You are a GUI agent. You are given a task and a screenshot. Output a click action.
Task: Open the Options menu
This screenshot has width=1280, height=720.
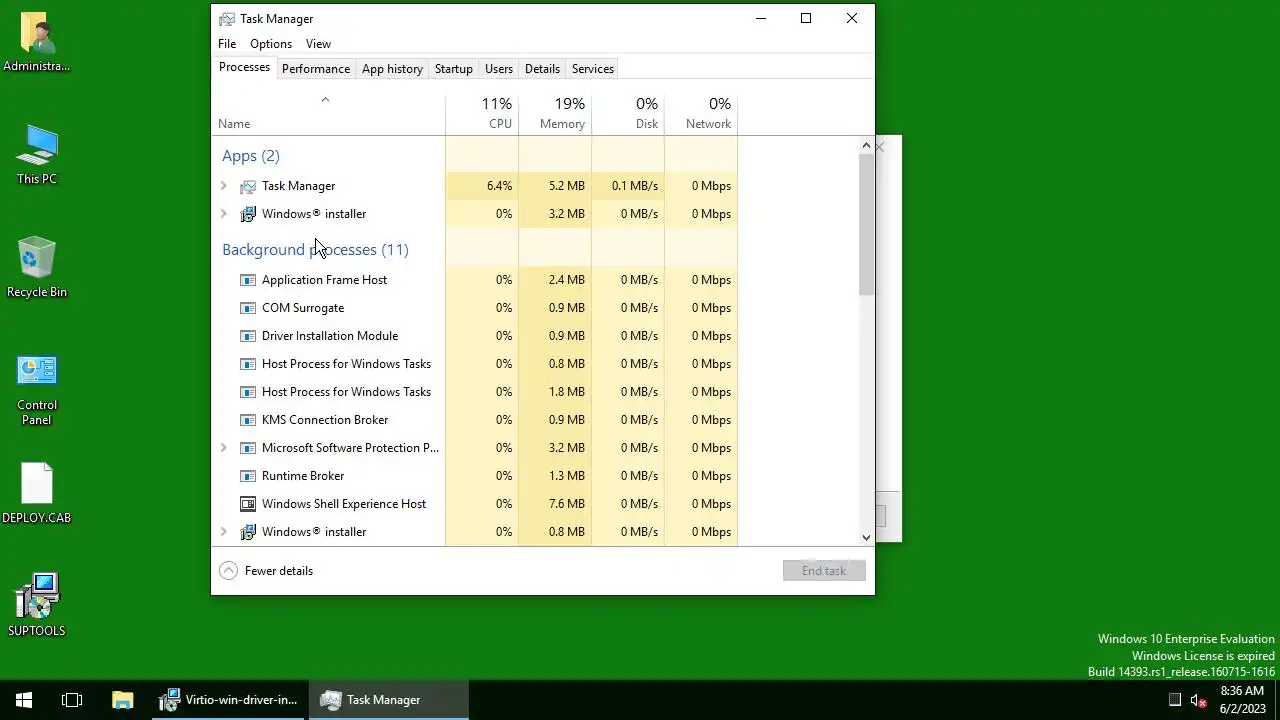point(271,44)
